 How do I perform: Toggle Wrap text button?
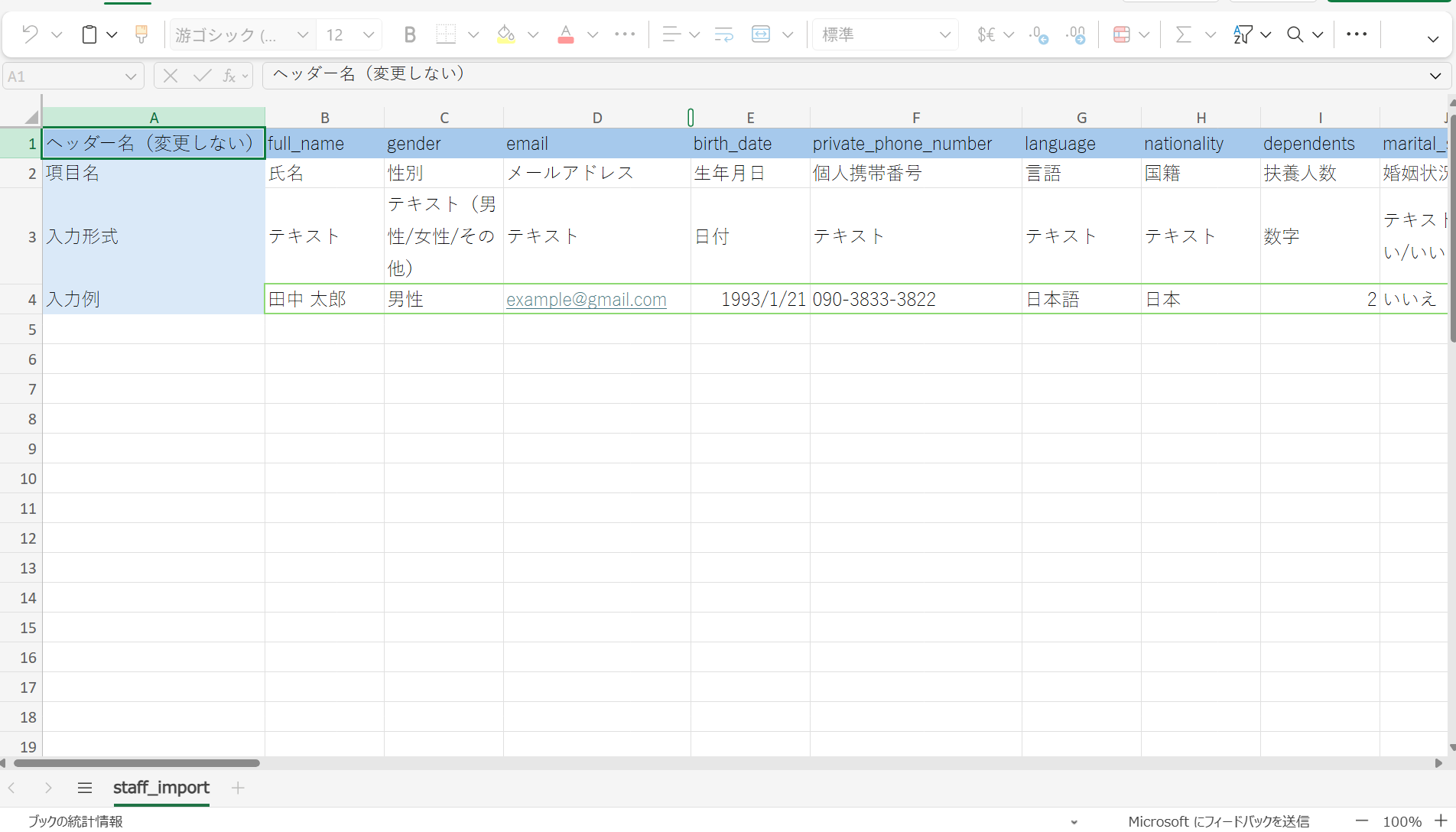point(723,34)
